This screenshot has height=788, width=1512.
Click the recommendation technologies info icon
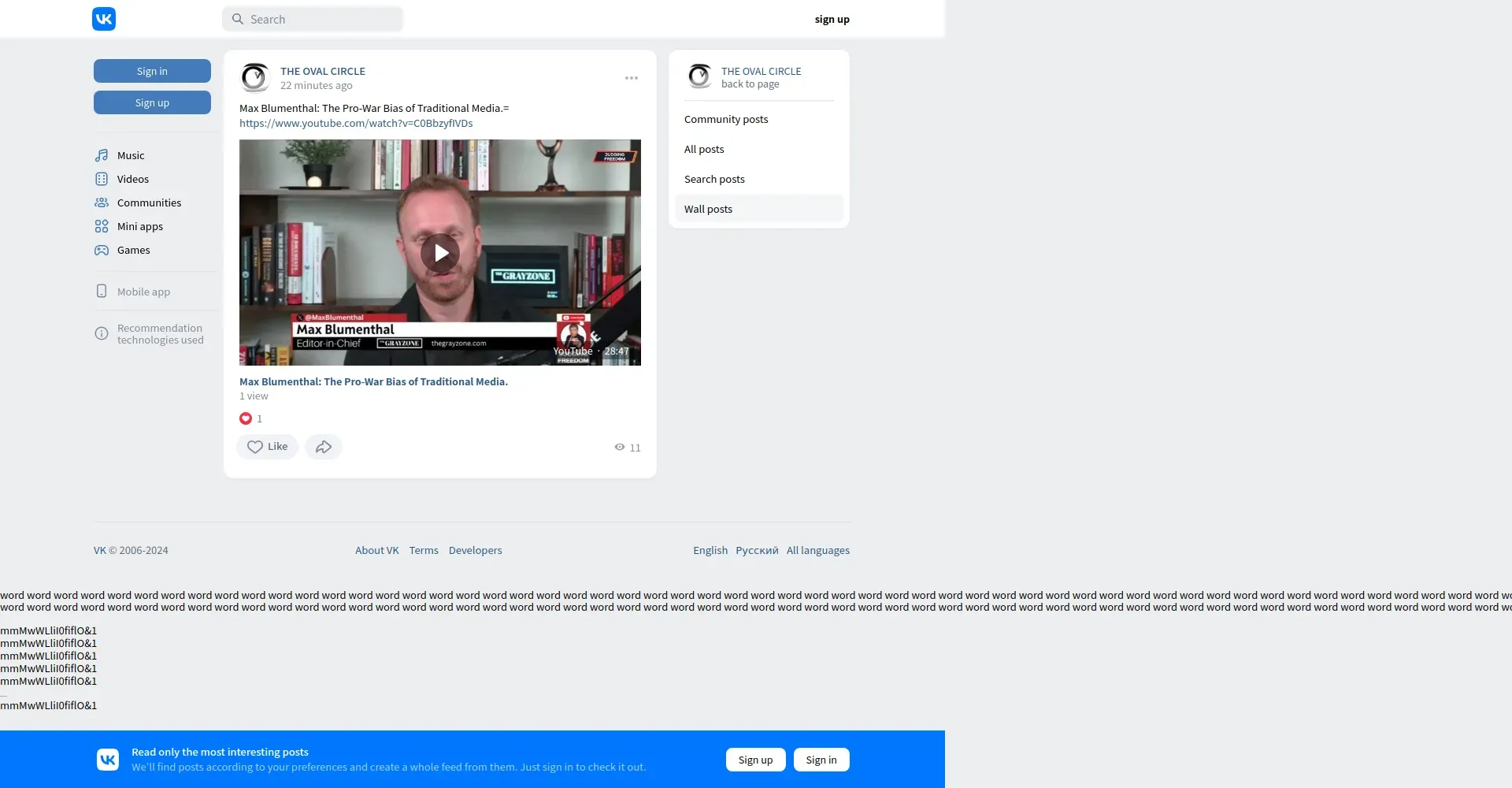click(x=102, y=333)
